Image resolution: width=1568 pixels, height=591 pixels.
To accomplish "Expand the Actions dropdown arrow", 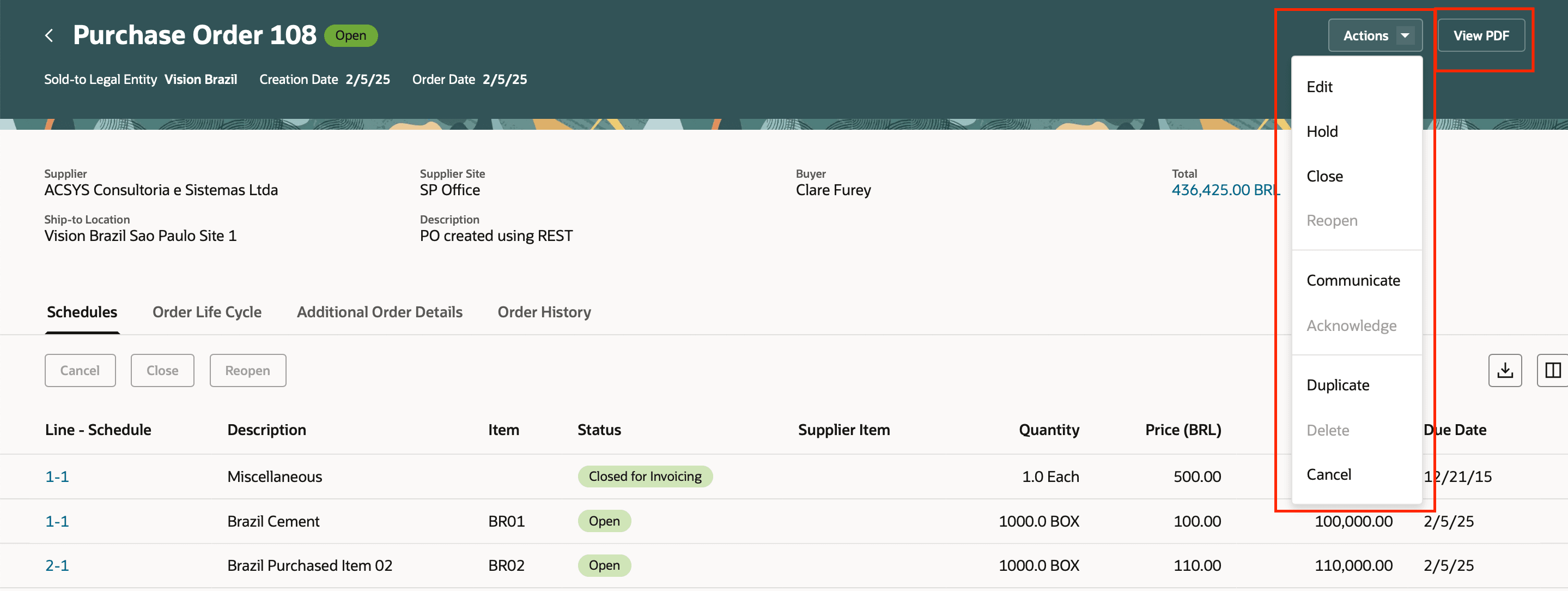I will pos(1405,35).
